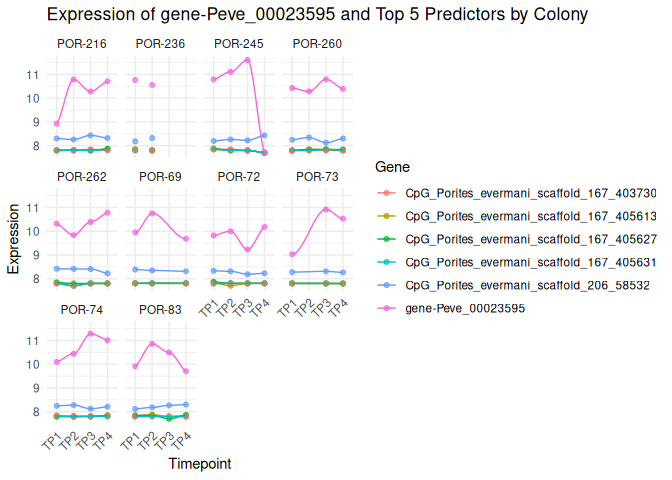
Task: Click the POR-262 panel title
Action: tap(82, 177)
